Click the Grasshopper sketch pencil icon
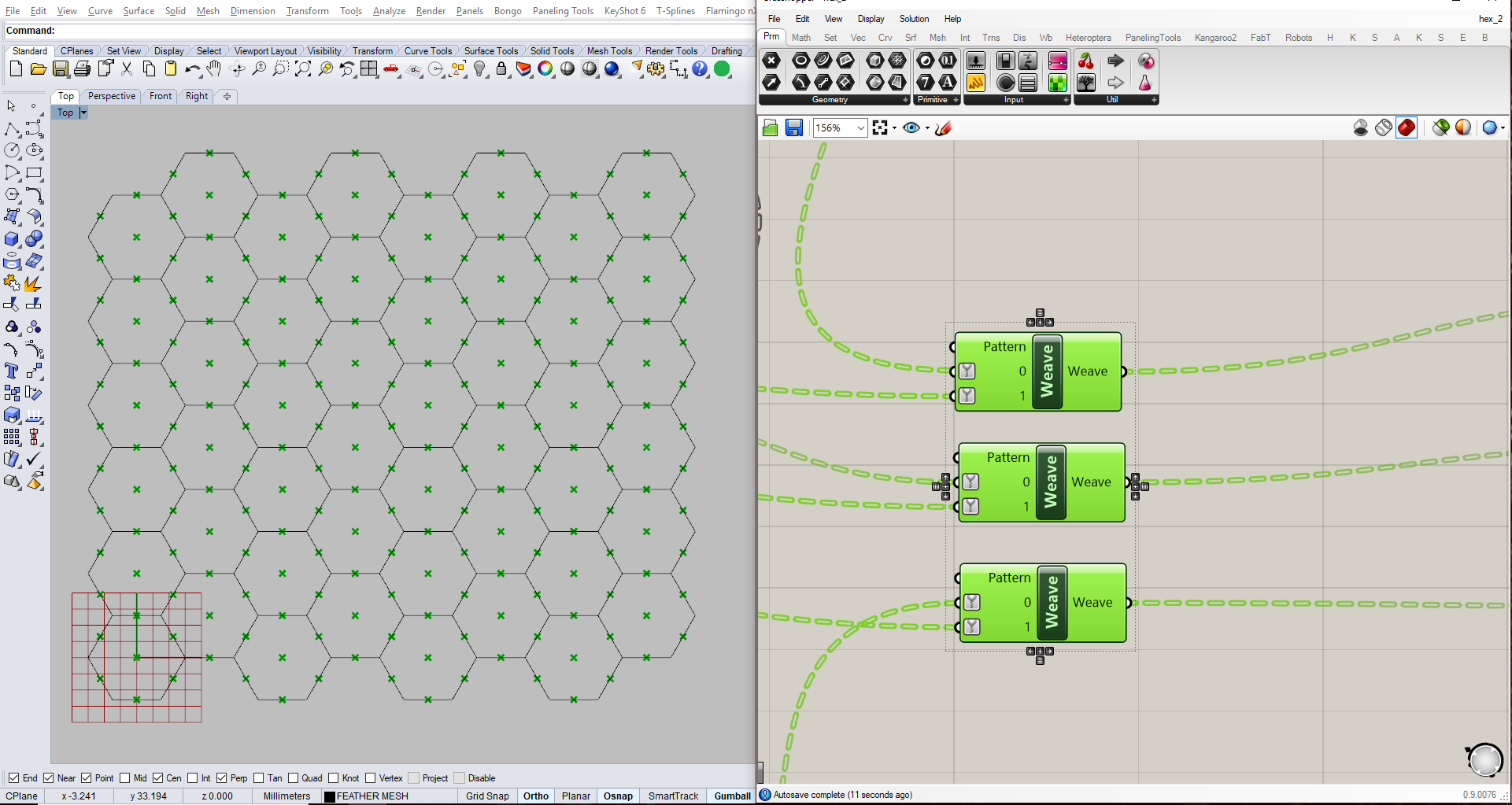This screenshot has width=1512, height=805. click(x=944, y=127)
